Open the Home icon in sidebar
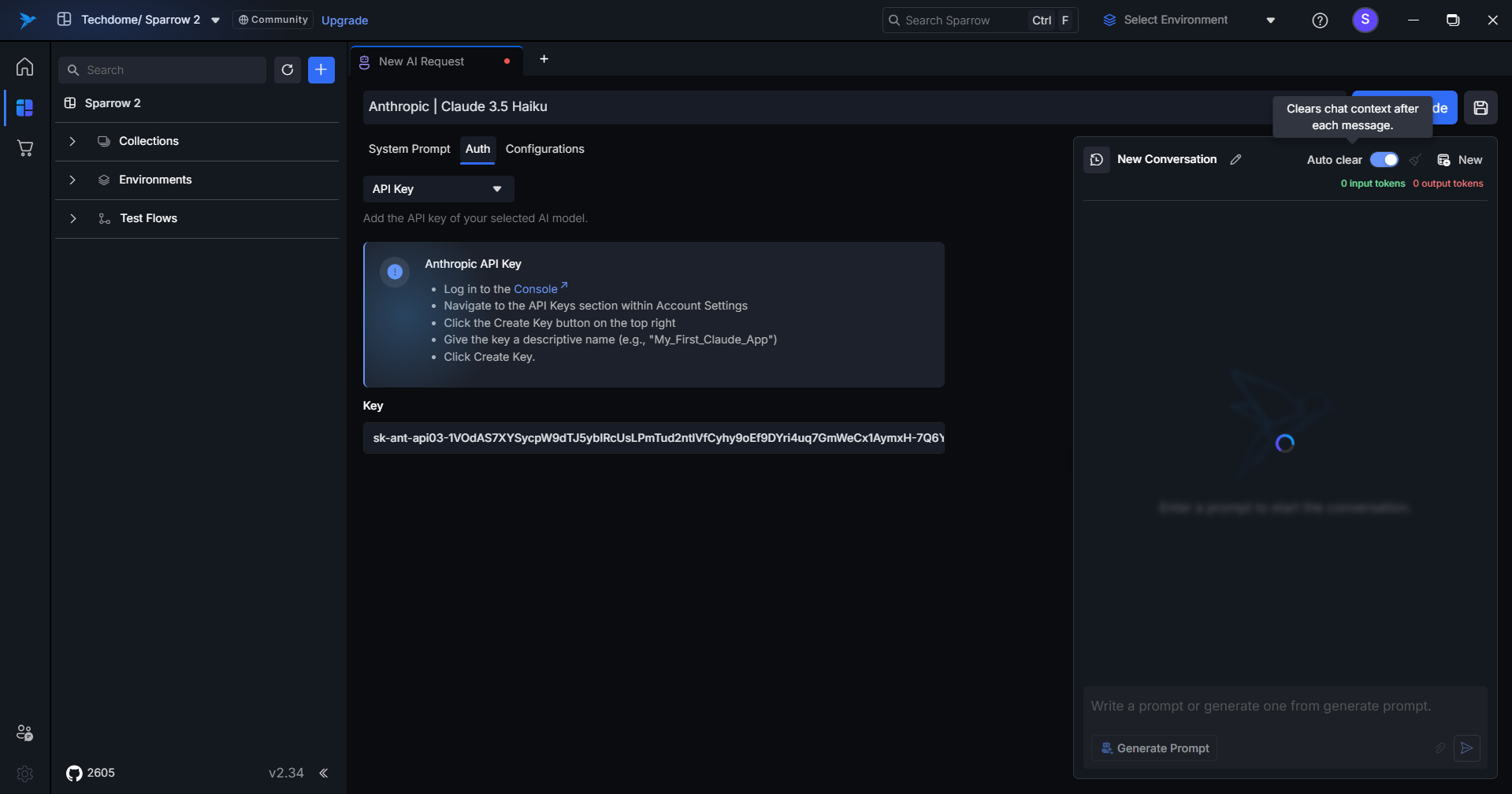1512x794 pixels. pyautogui.click(x=25, y=67)
